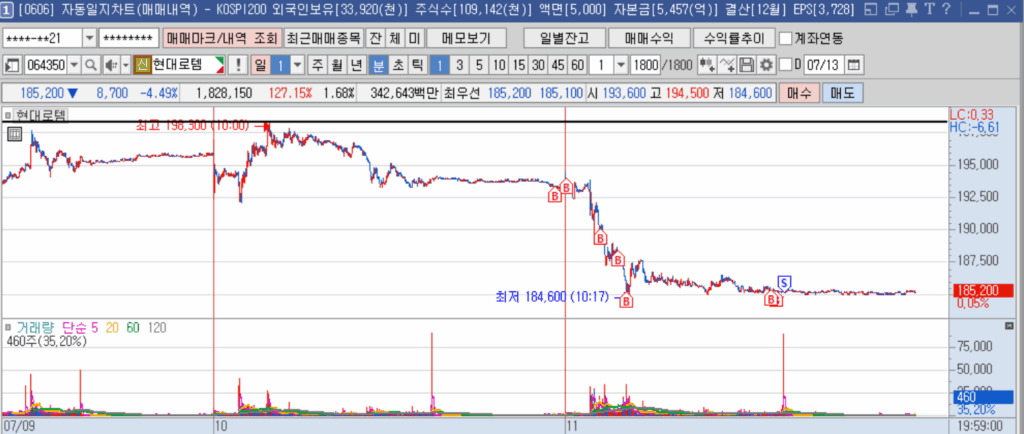Viewport: 1024px width, 434px height.
Task: Open the screen list icon beside stock code
Action: pos(12,65)
